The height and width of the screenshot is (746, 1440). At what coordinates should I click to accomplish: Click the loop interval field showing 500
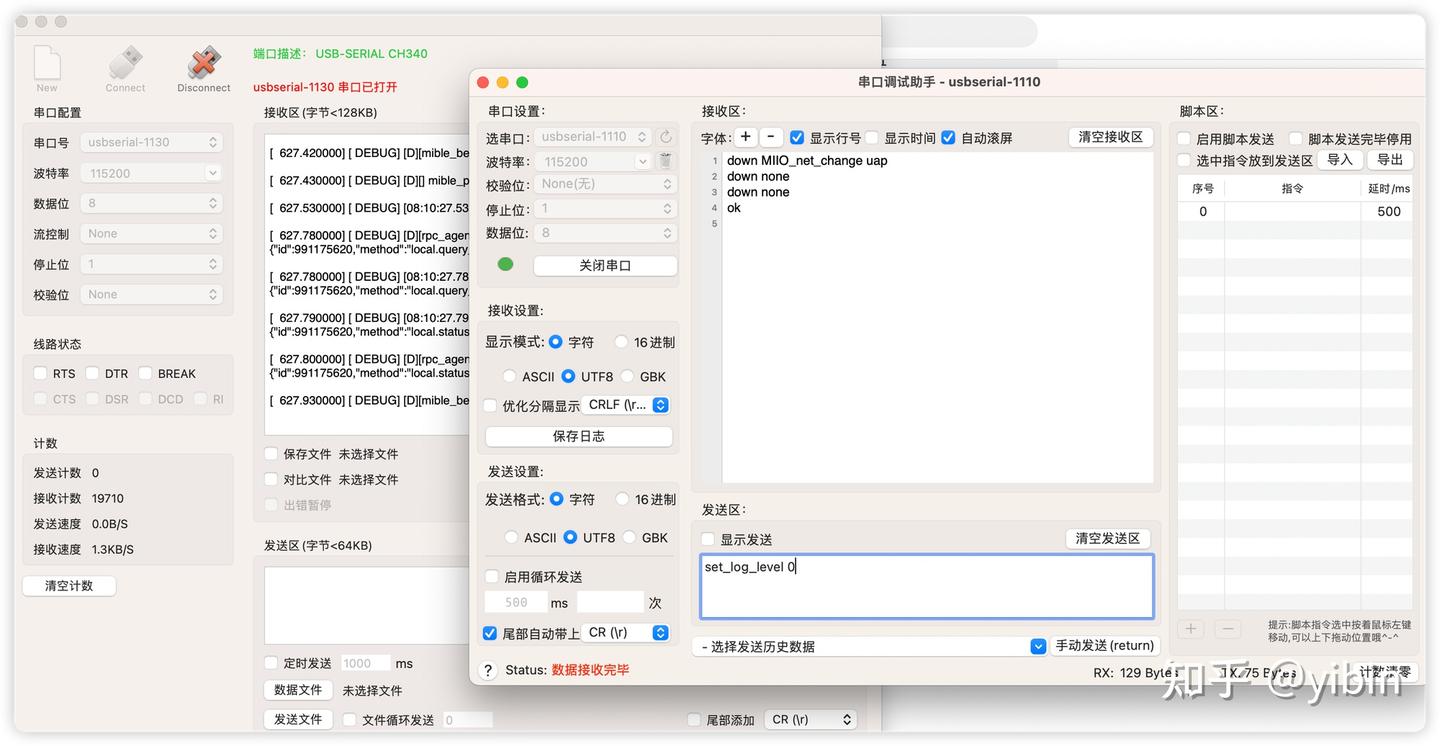coord(516,602)
